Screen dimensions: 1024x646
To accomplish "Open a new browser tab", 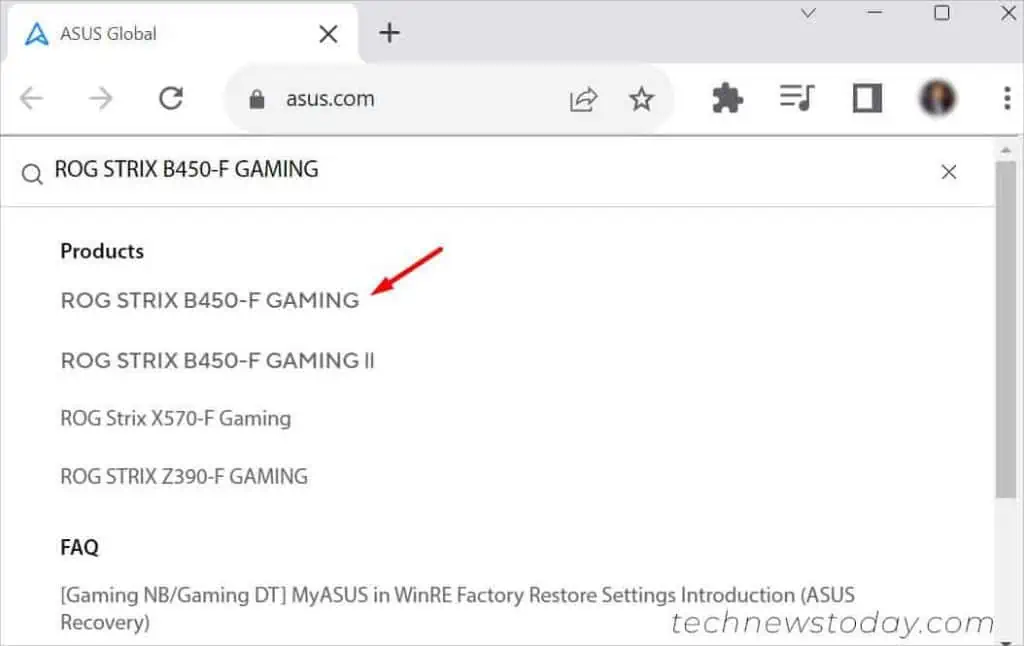I will click(x=389, y=33).
